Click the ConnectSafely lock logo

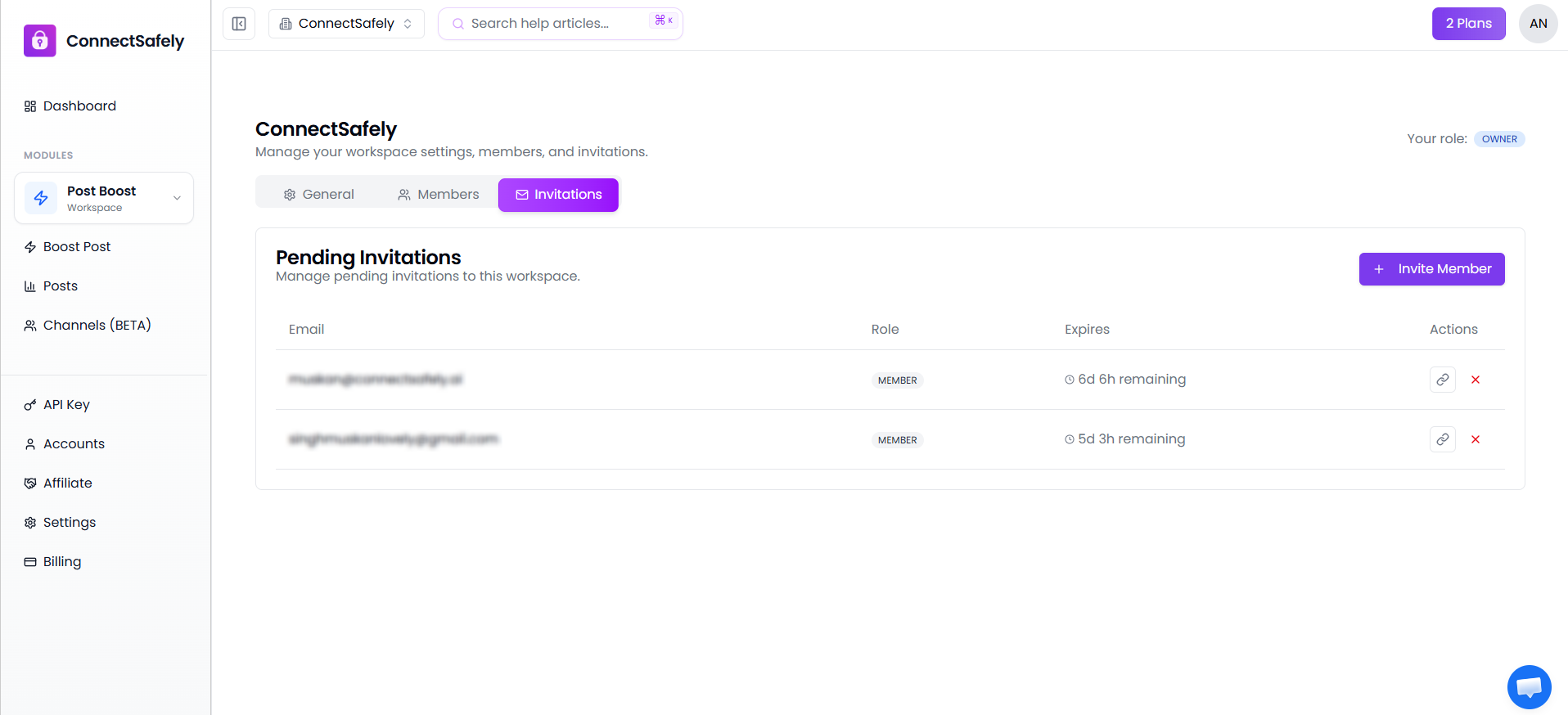coord(40,41)
